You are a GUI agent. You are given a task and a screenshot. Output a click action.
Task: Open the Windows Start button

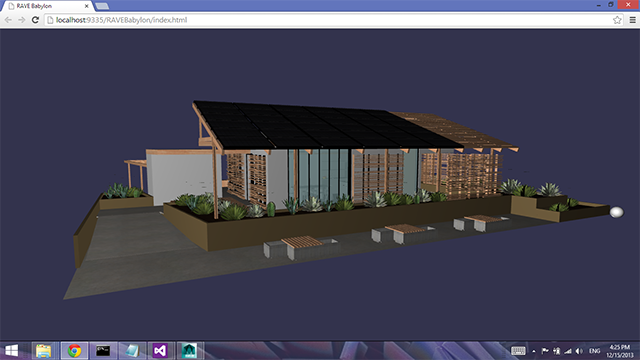click(x=11, y=351)
